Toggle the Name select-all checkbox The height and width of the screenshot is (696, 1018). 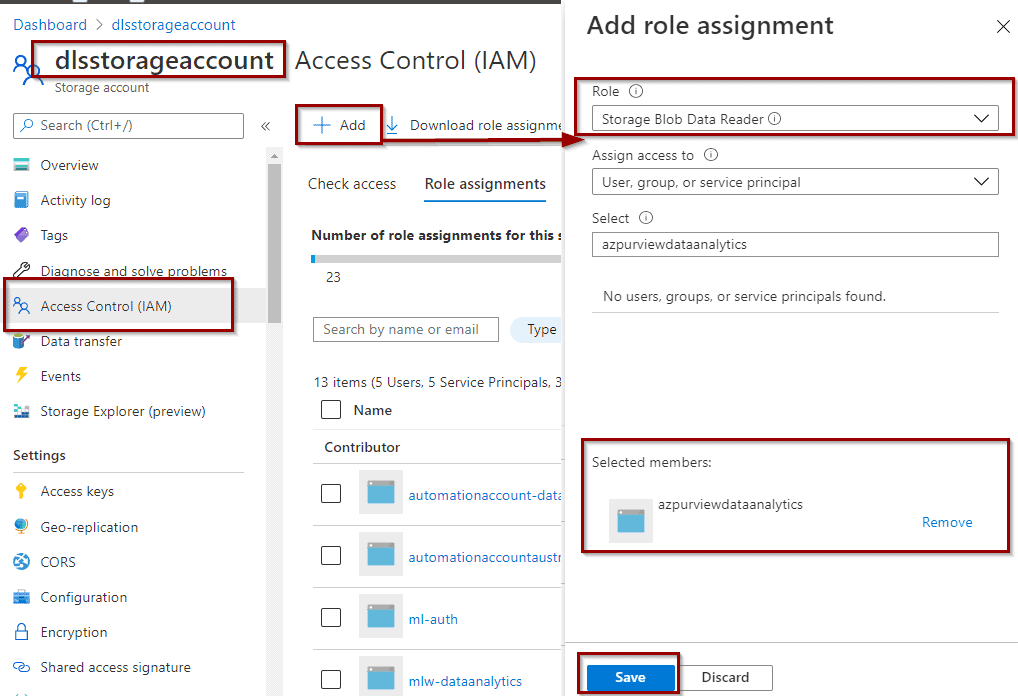pyautogui.click(x=331, y=410)
